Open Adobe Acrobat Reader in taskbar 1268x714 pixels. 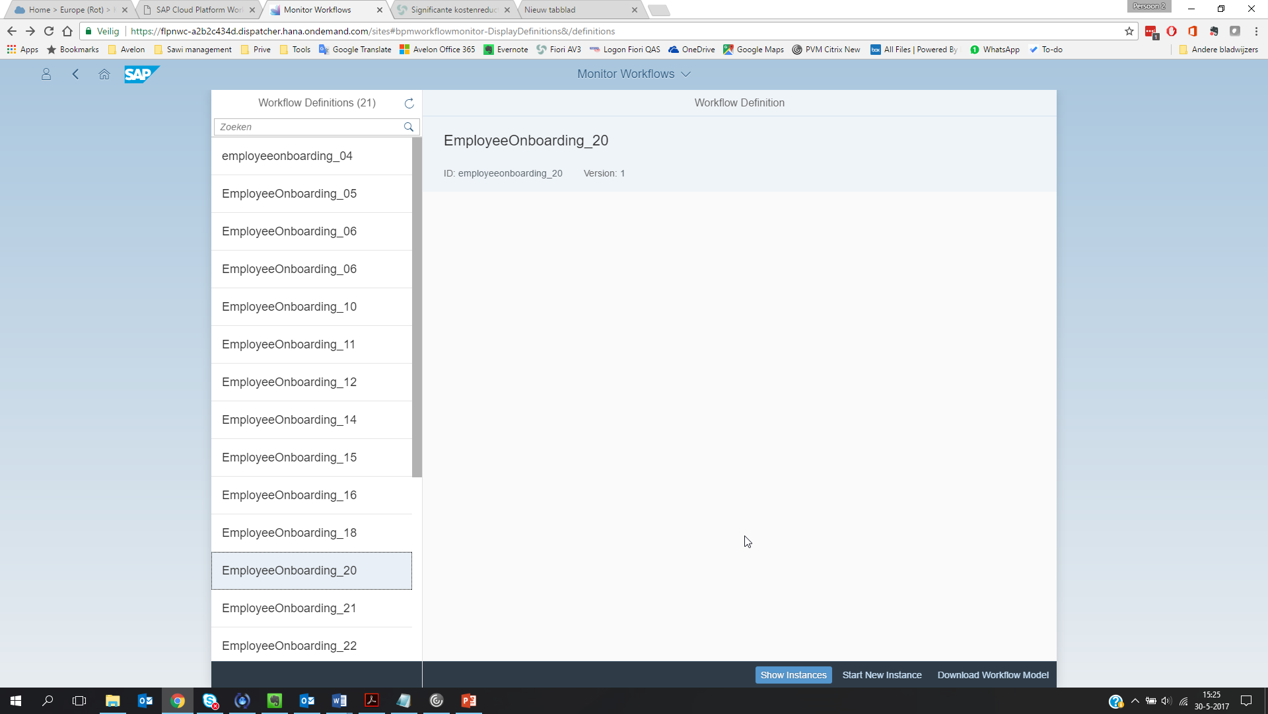point(372,701)
